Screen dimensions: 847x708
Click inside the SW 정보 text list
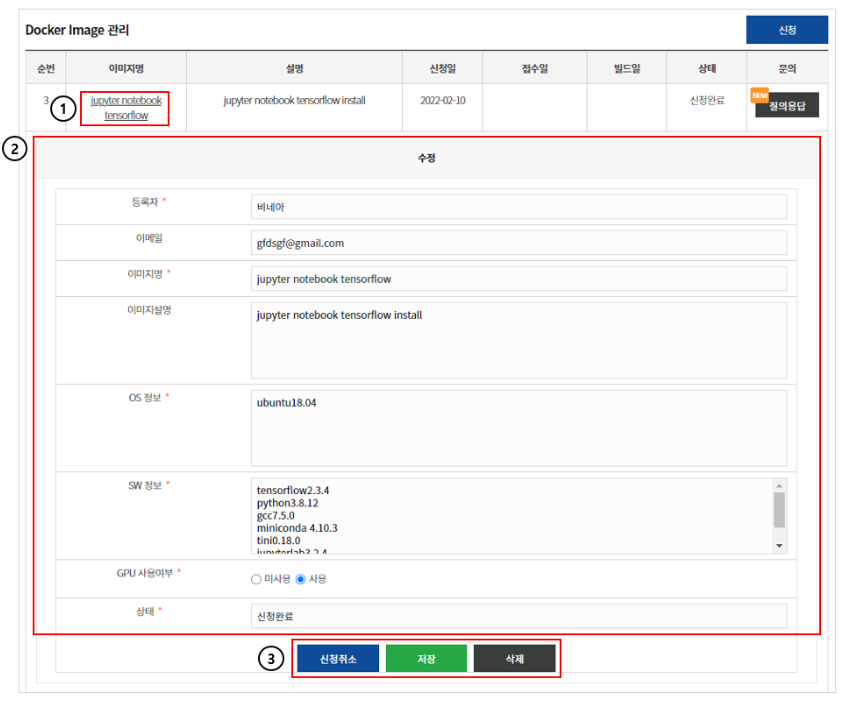tap(510, 516)
